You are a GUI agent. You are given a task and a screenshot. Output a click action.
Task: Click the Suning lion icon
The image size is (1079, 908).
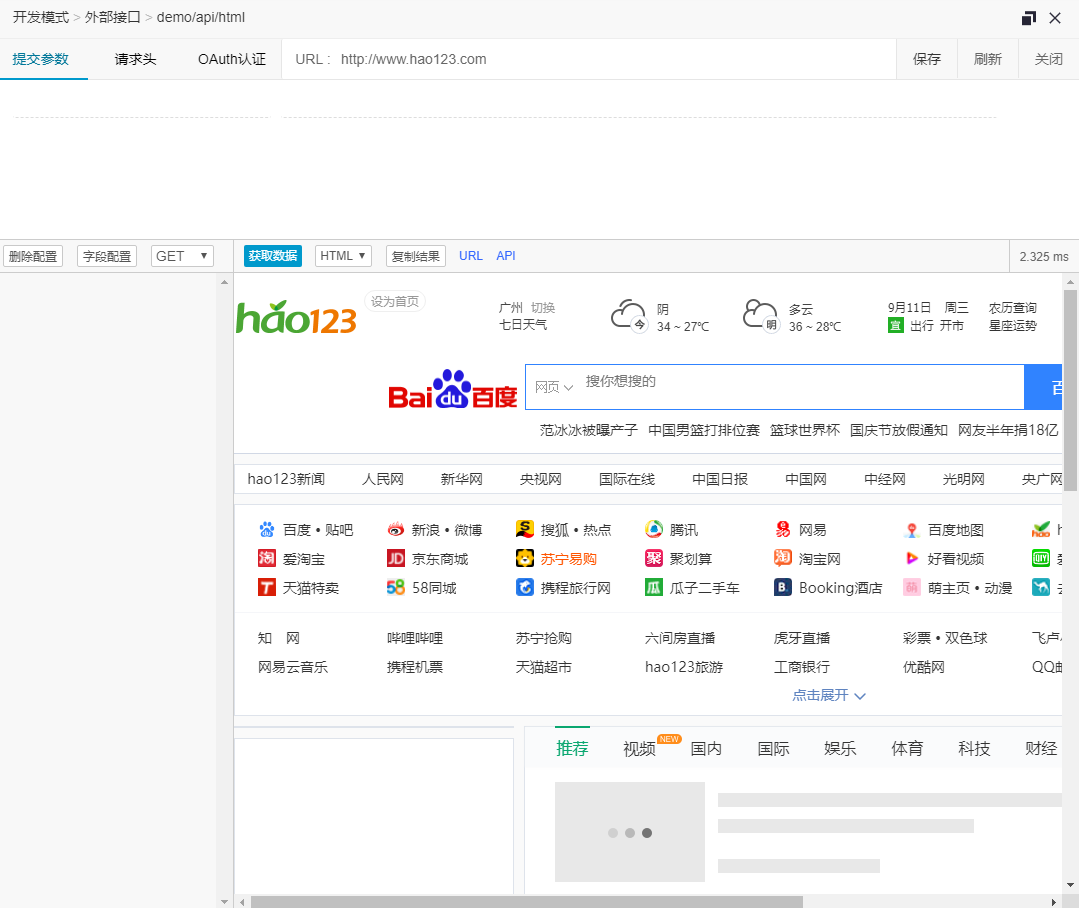point(524,558)
